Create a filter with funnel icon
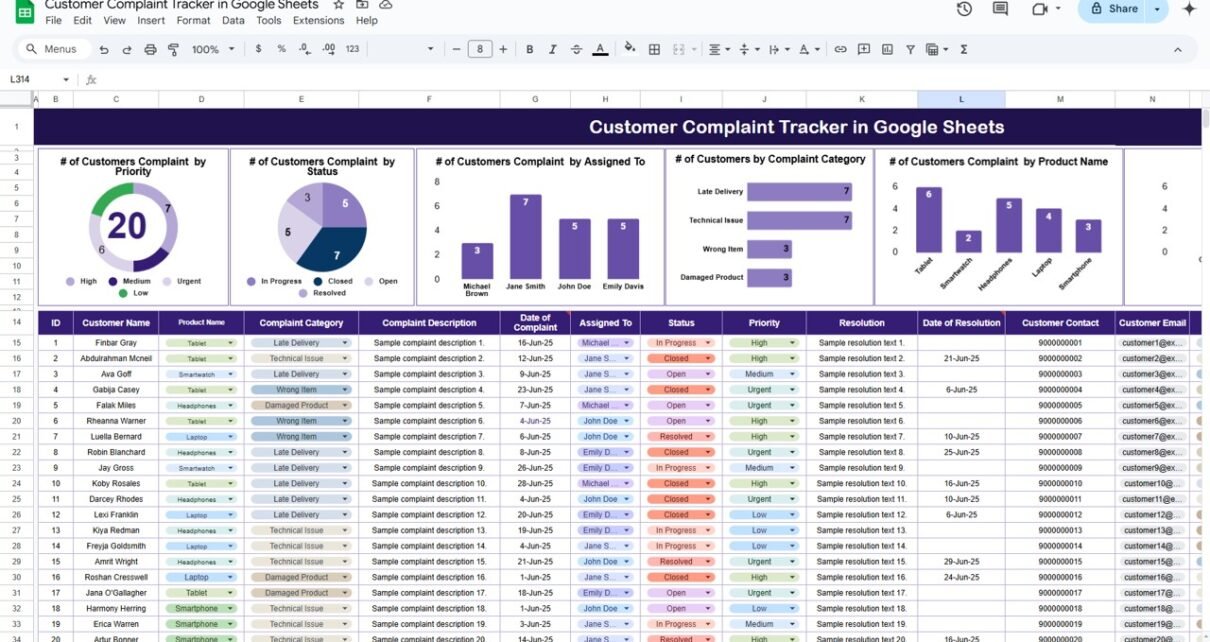Screen dimensions: 1210x642 point(910,49)
